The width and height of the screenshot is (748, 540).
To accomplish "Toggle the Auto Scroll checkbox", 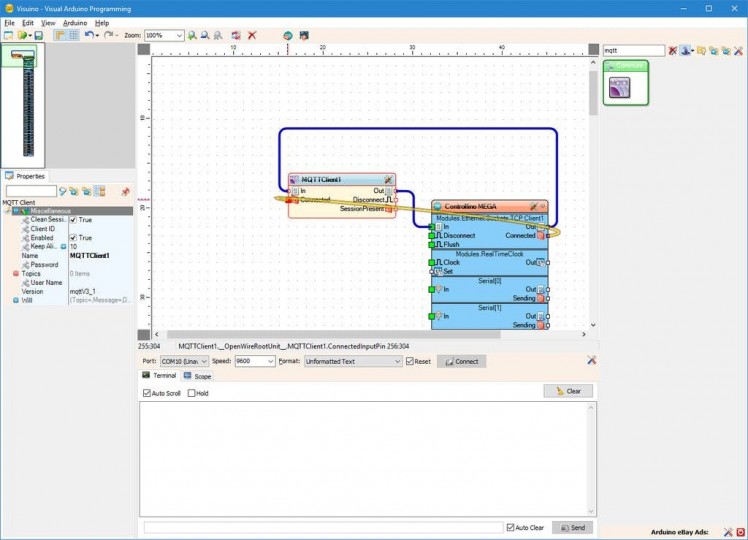I will tap(147, 393).
